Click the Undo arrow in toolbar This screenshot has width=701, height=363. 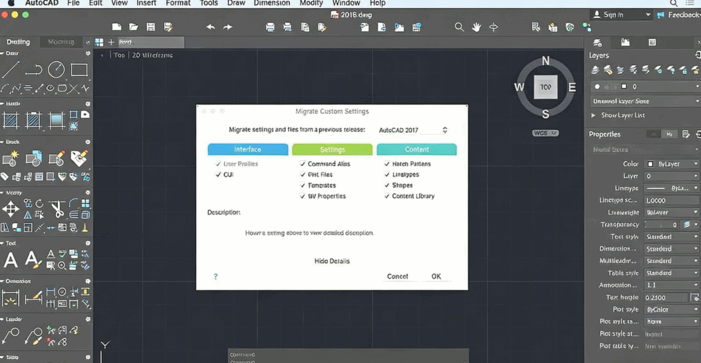[211, 27]
